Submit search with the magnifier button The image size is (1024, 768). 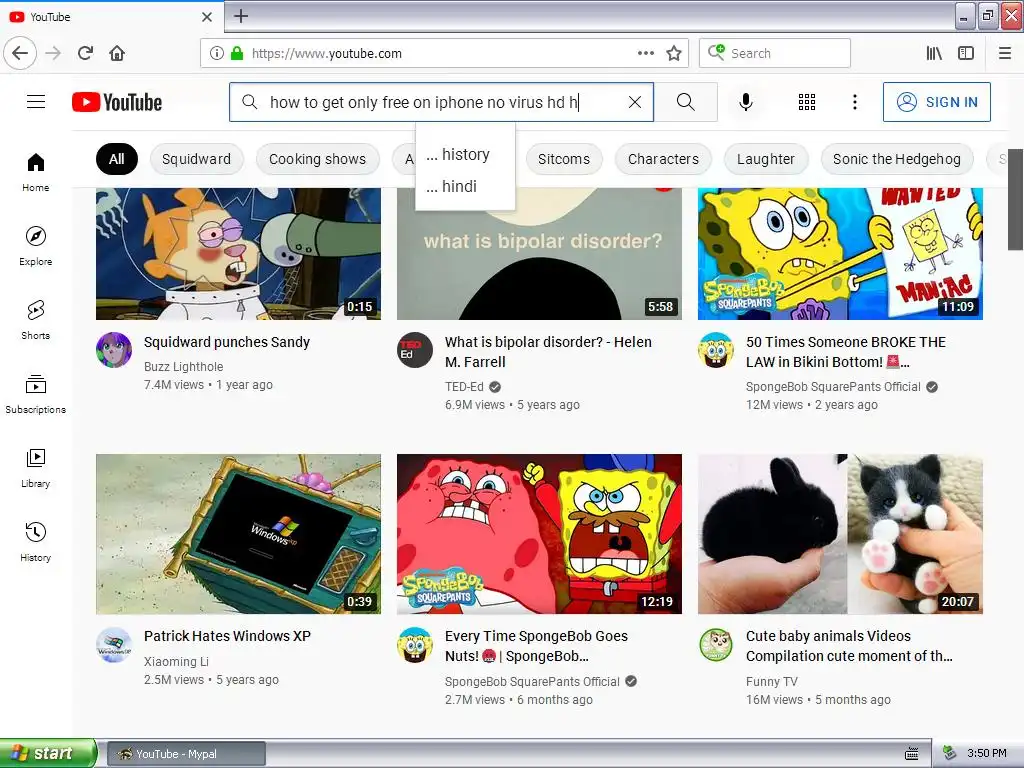[x=686, y=102]
